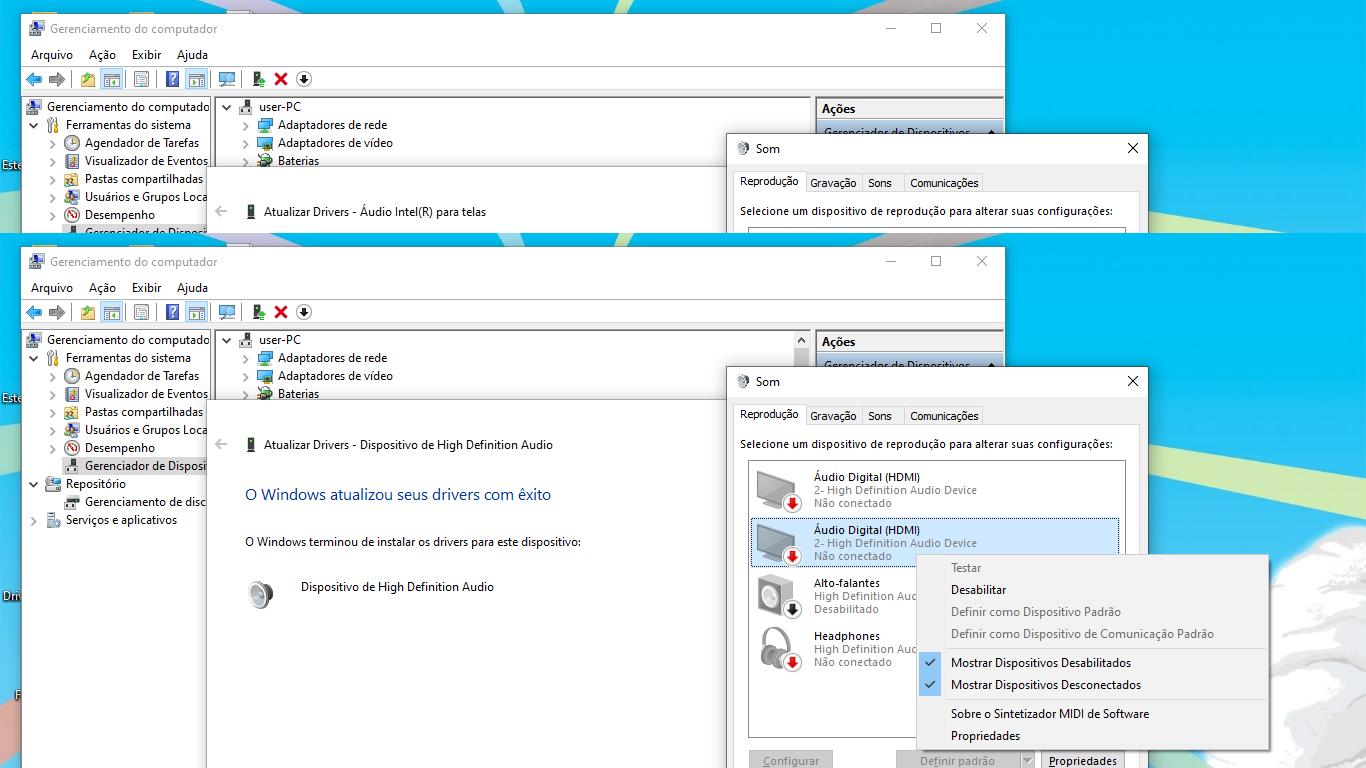Click blue Help question-mark icon in upper window
1366x768 pixels.
point(173,79)
